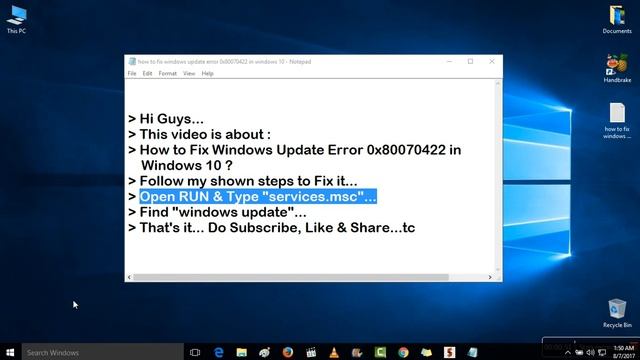
Task: Open the Windows Start menu
Action: pyautogui.click(x=11, y=352)
